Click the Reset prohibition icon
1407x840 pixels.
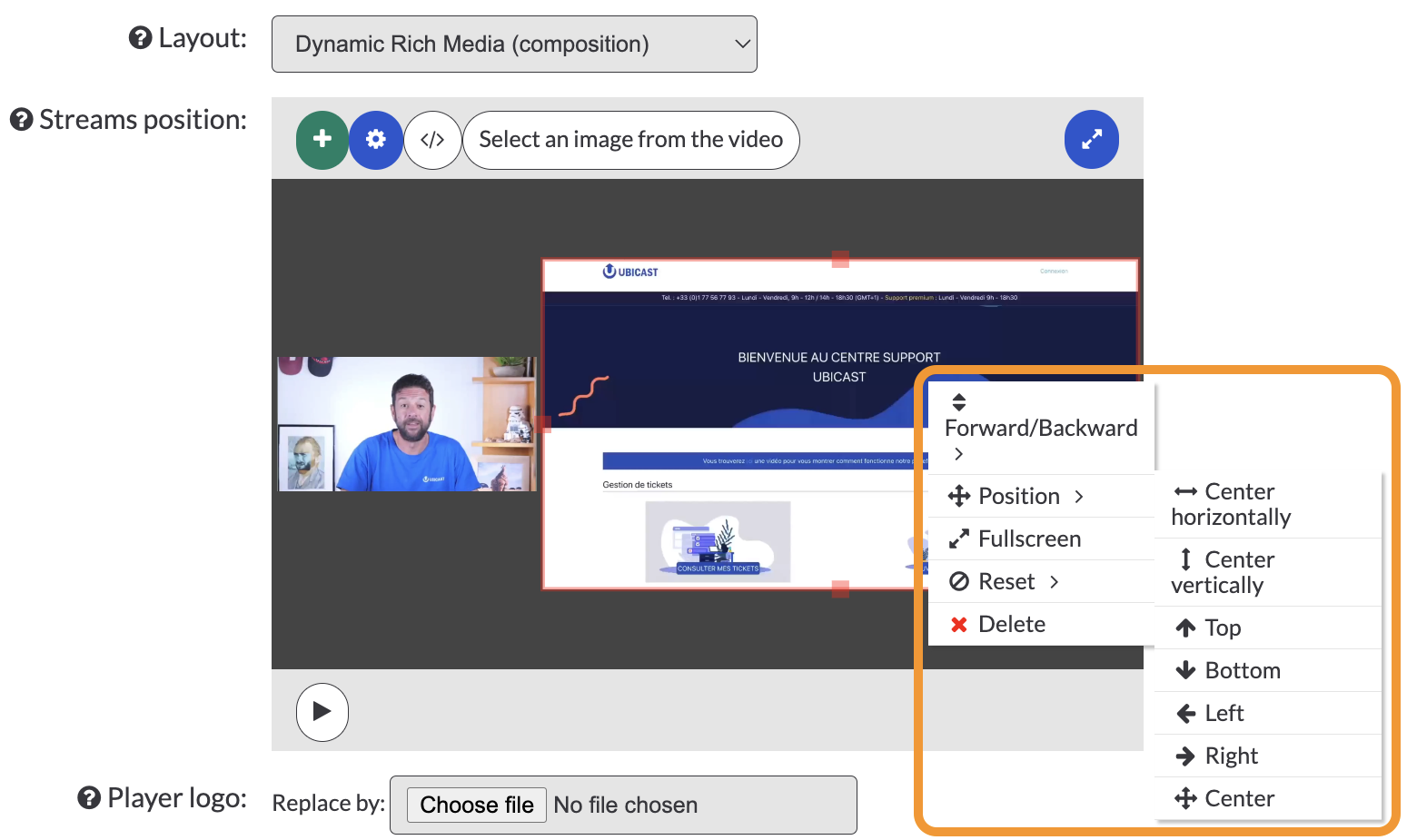[959, 581]
